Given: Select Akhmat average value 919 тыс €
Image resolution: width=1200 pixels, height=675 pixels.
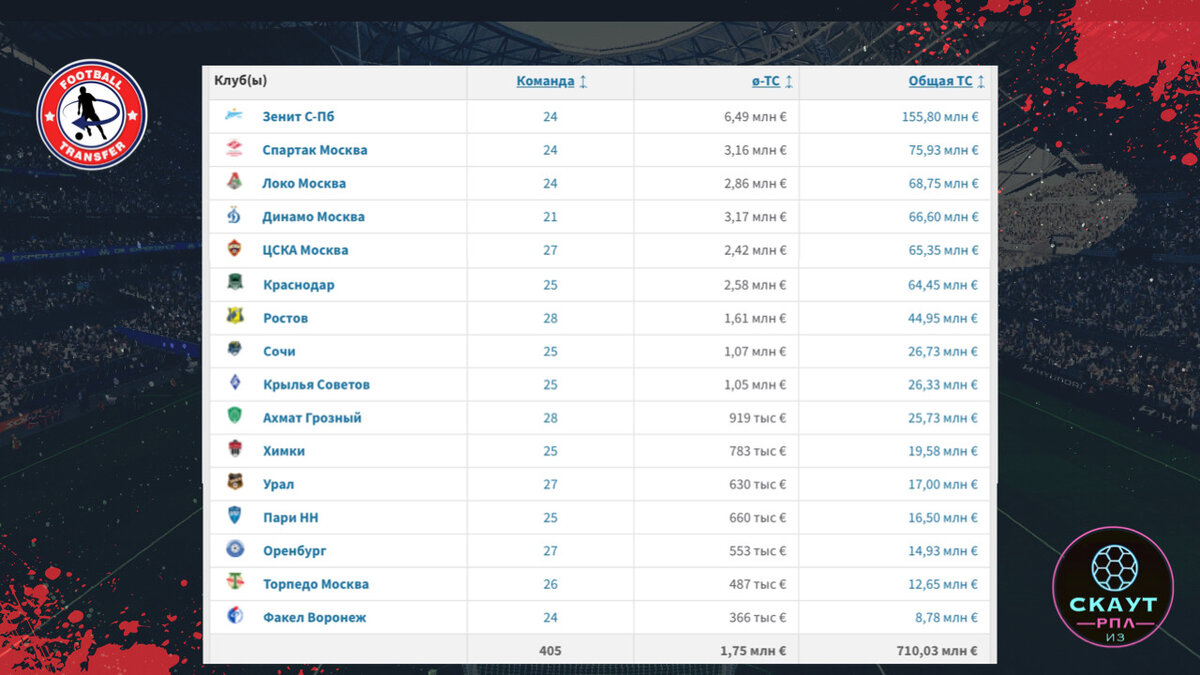Looking at the screenshot, I should pyautogui.click(x=757, y=418).
